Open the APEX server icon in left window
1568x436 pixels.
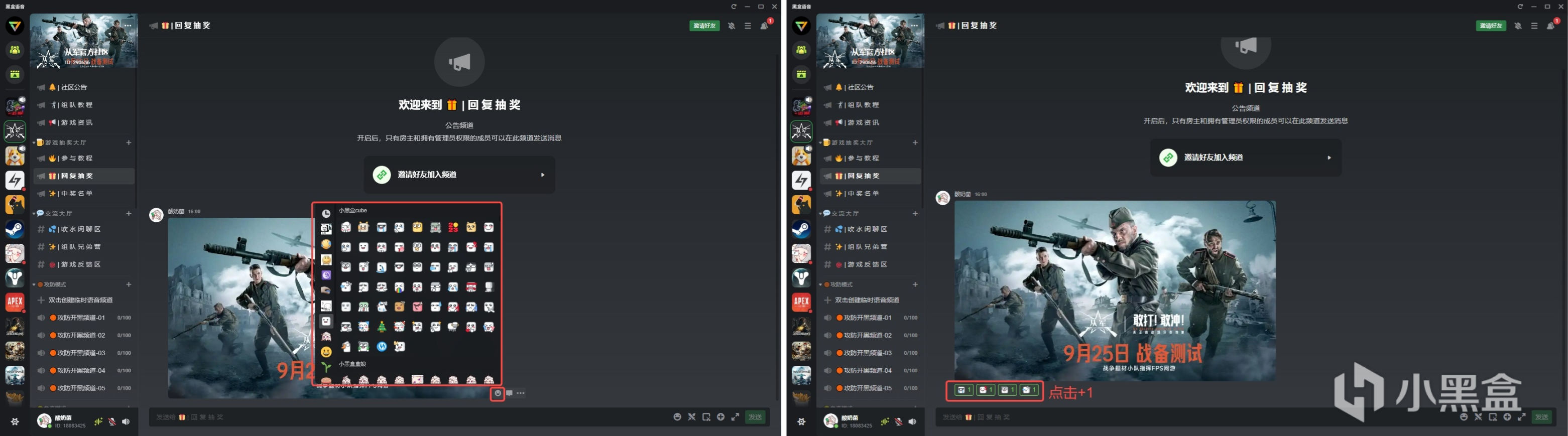coord(15,302)
